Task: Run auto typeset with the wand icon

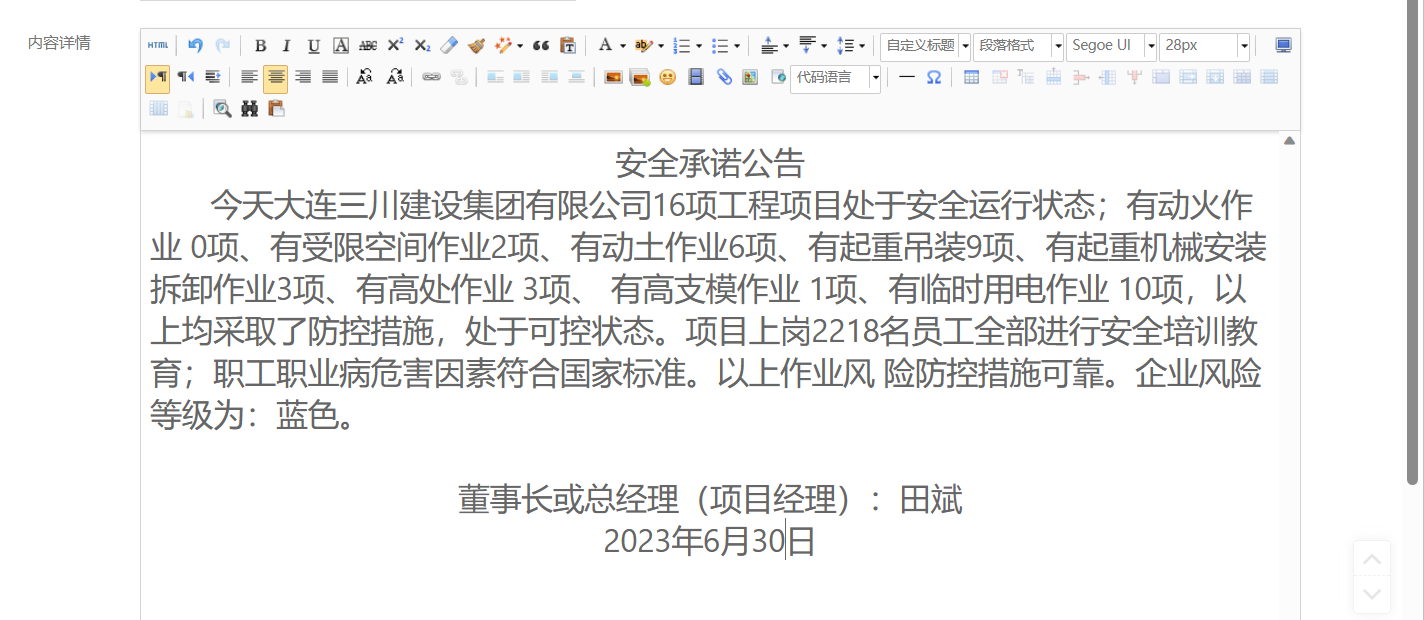Action: 503,45
